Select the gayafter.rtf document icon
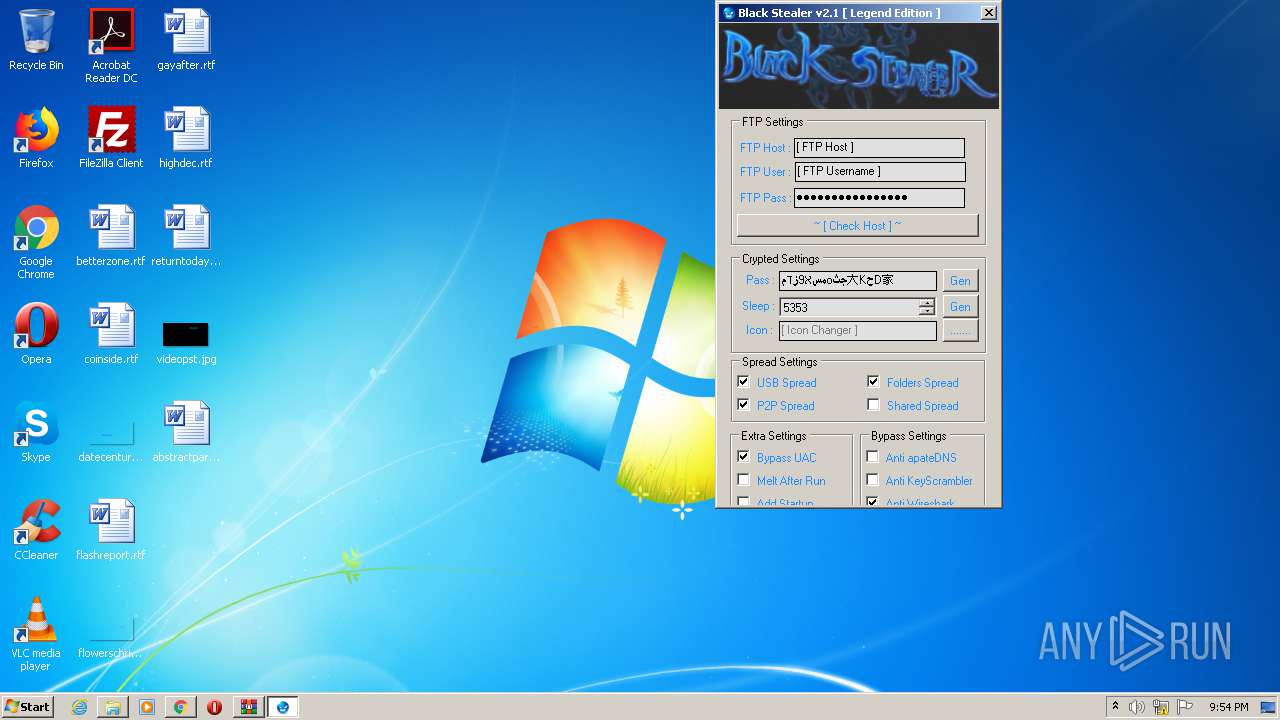The width and height of the screenshot is (1280, 720). [x=186, y=40]
